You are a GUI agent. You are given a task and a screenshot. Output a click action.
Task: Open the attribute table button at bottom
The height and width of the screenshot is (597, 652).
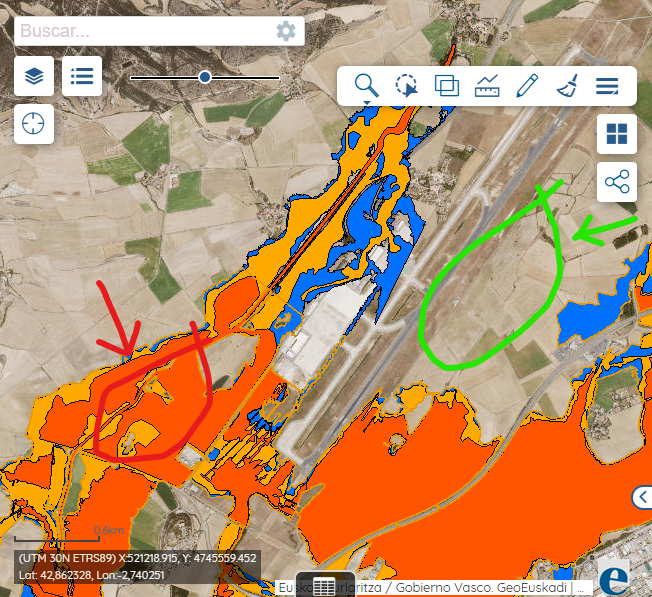tap(325, 585)
